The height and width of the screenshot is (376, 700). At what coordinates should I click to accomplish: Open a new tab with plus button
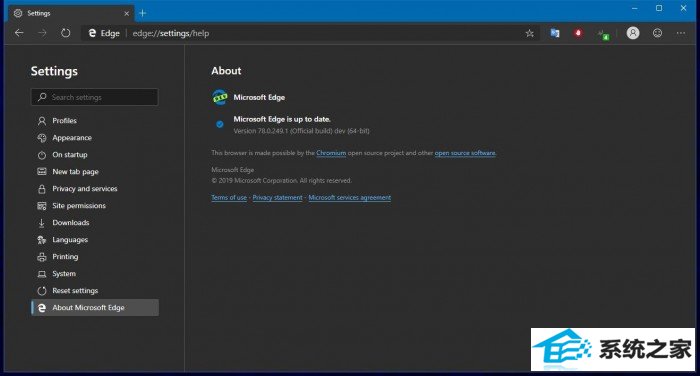click(x=142, y=13)
